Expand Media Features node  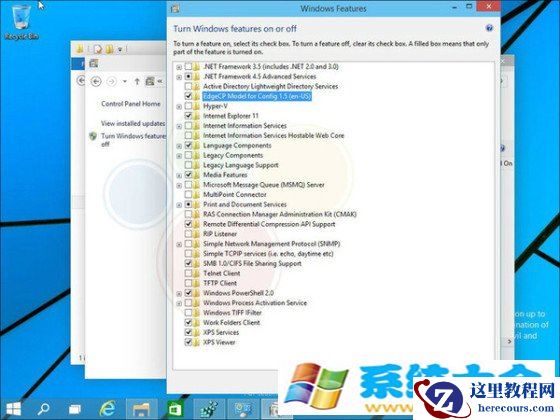[x=179, y=175]
